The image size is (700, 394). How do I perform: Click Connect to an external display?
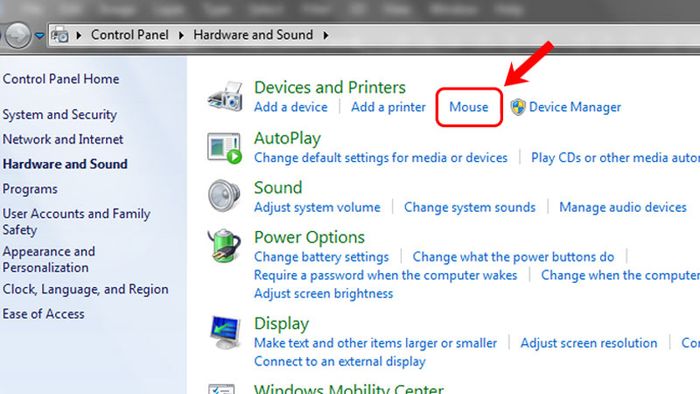(x=340, y=361)
